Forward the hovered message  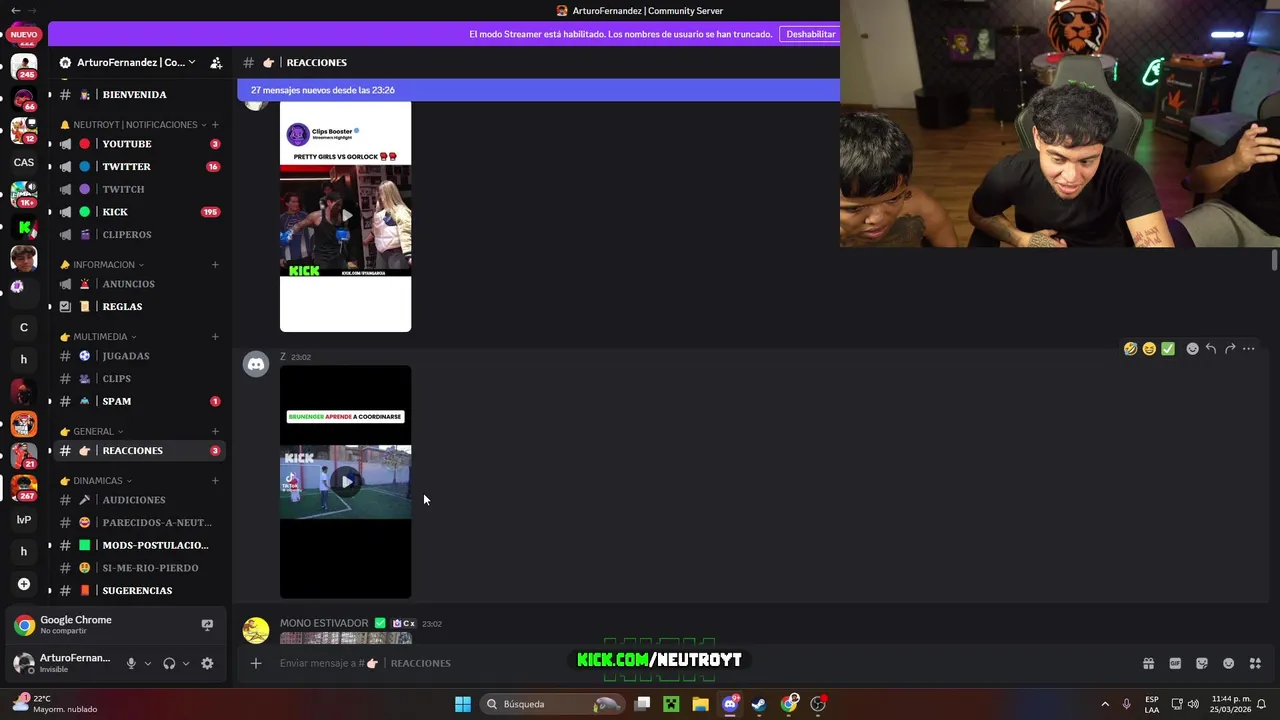click(1230, 349)
